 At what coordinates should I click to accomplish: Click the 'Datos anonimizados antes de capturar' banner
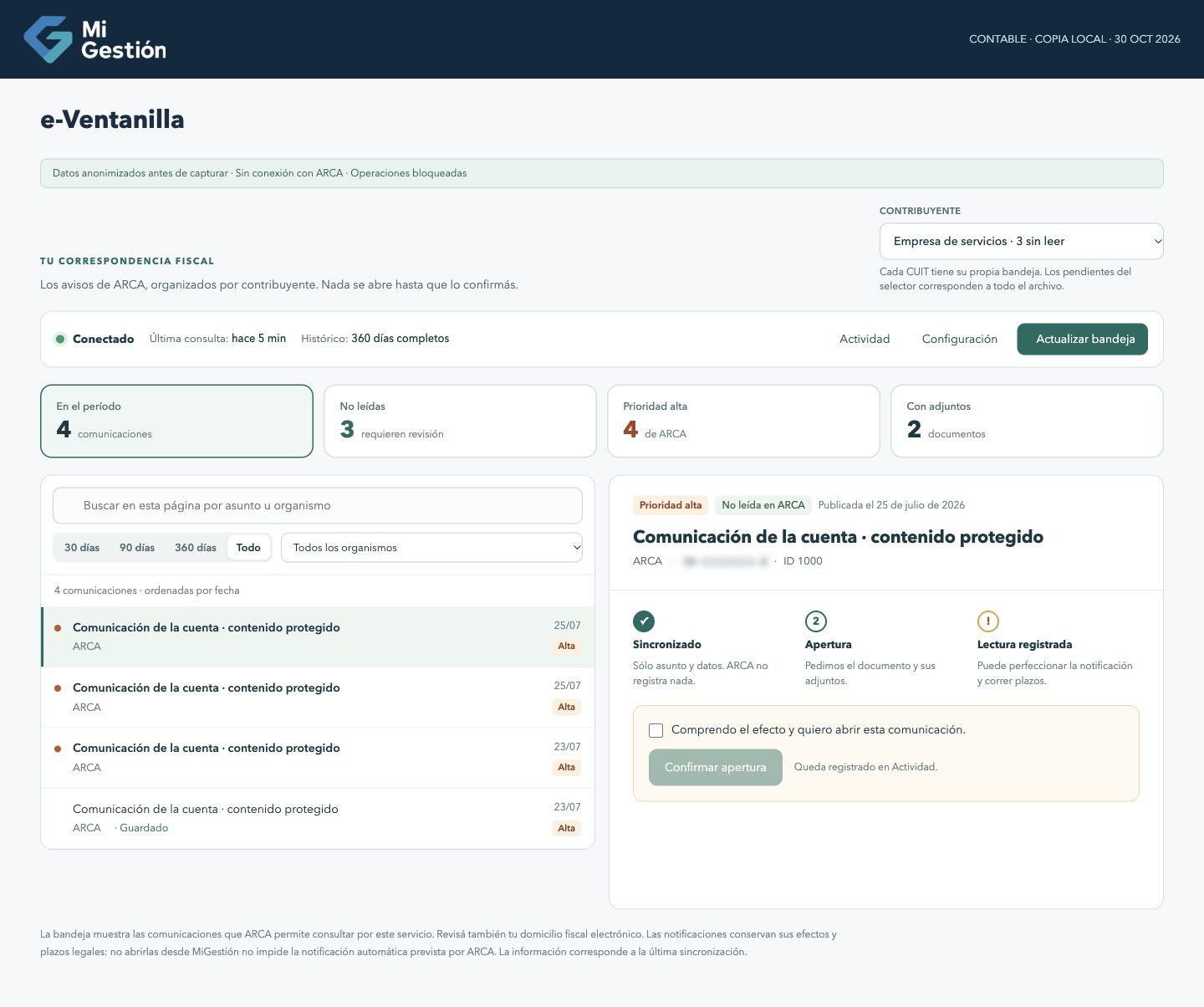click(602, 173)
